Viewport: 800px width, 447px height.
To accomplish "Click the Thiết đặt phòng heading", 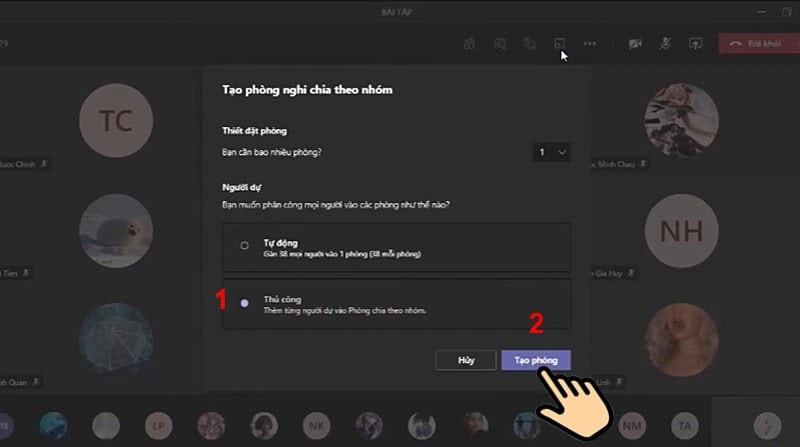I will click(x=255, y=131).
